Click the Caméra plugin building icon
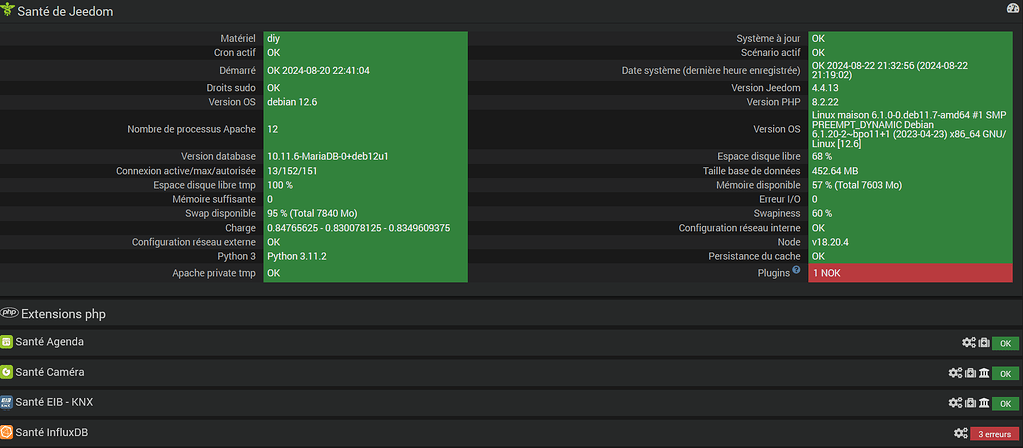 pyautogui.click(x=984, y=373)
